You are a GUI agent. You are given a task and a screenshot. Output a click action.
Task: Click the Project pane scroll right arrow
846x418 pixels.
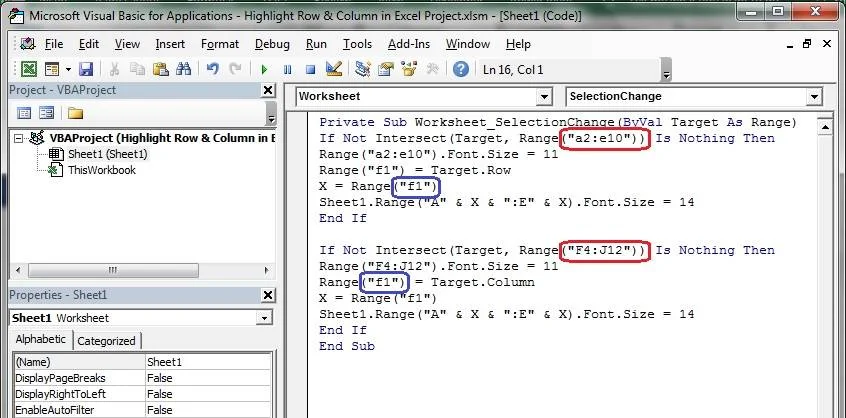coord(267,270)
